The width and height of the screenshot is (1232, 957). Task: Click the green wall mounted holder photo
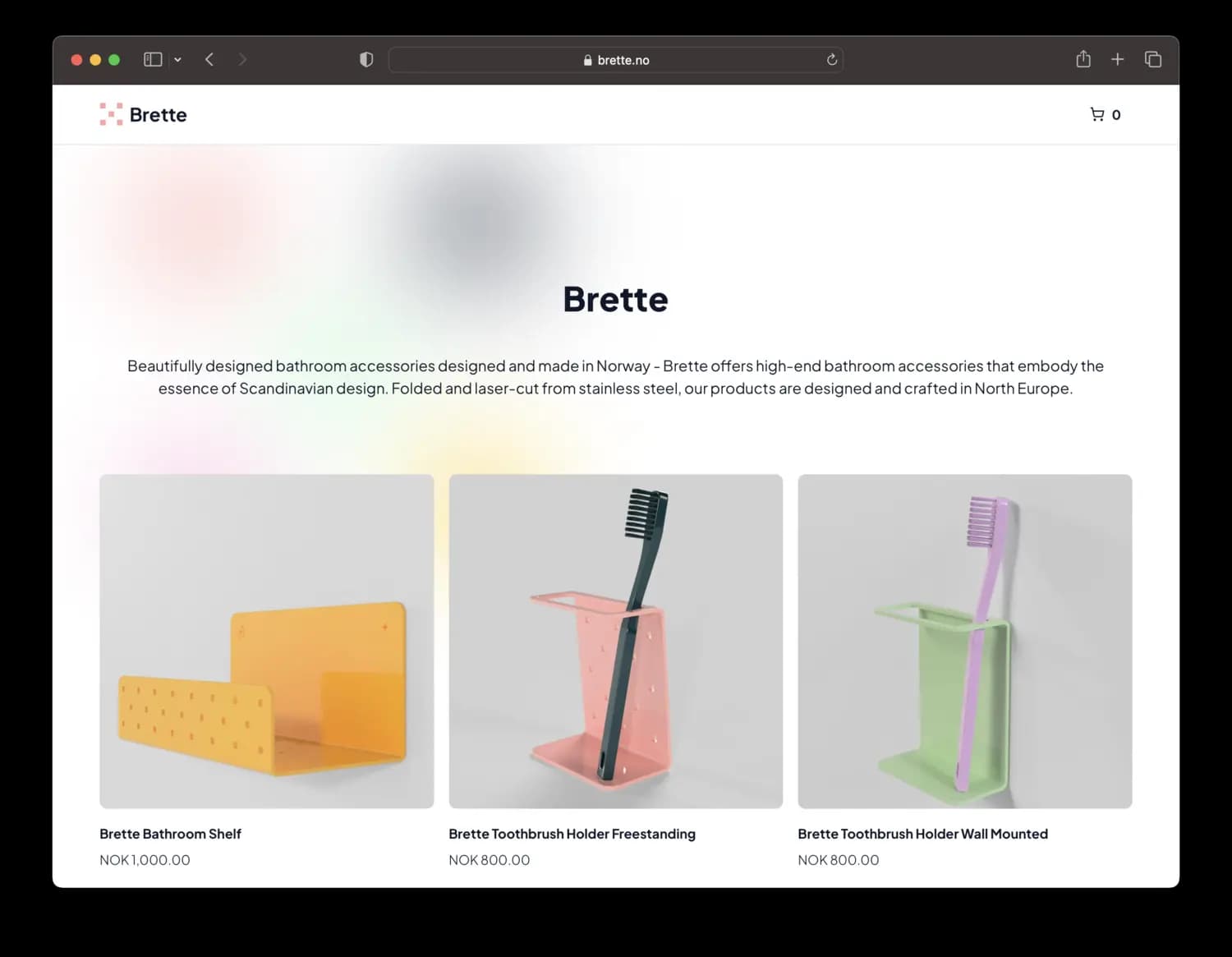[964, 640]
